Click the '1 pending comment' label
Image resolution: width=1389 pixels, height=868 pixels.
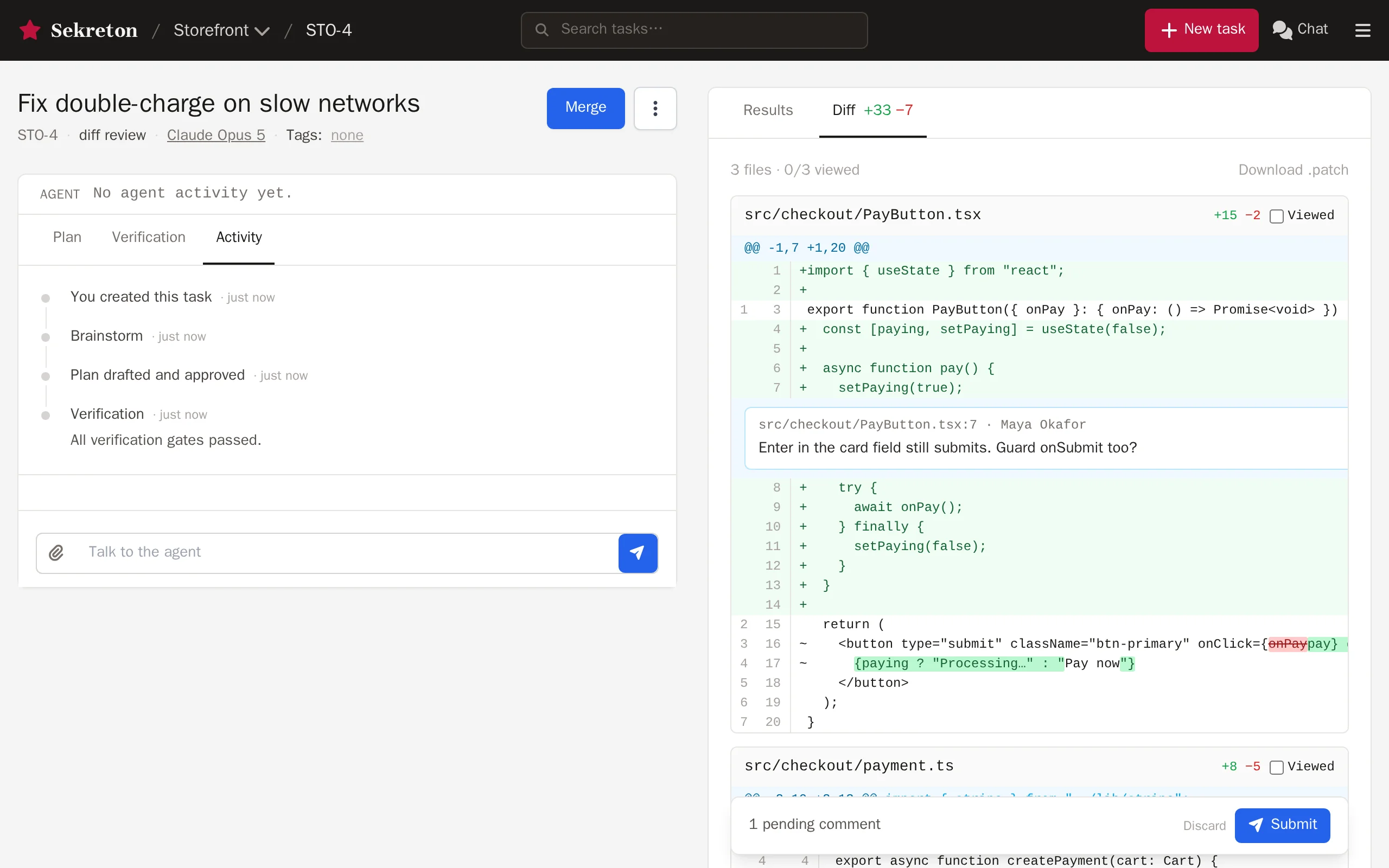click(x=814, y=825)
